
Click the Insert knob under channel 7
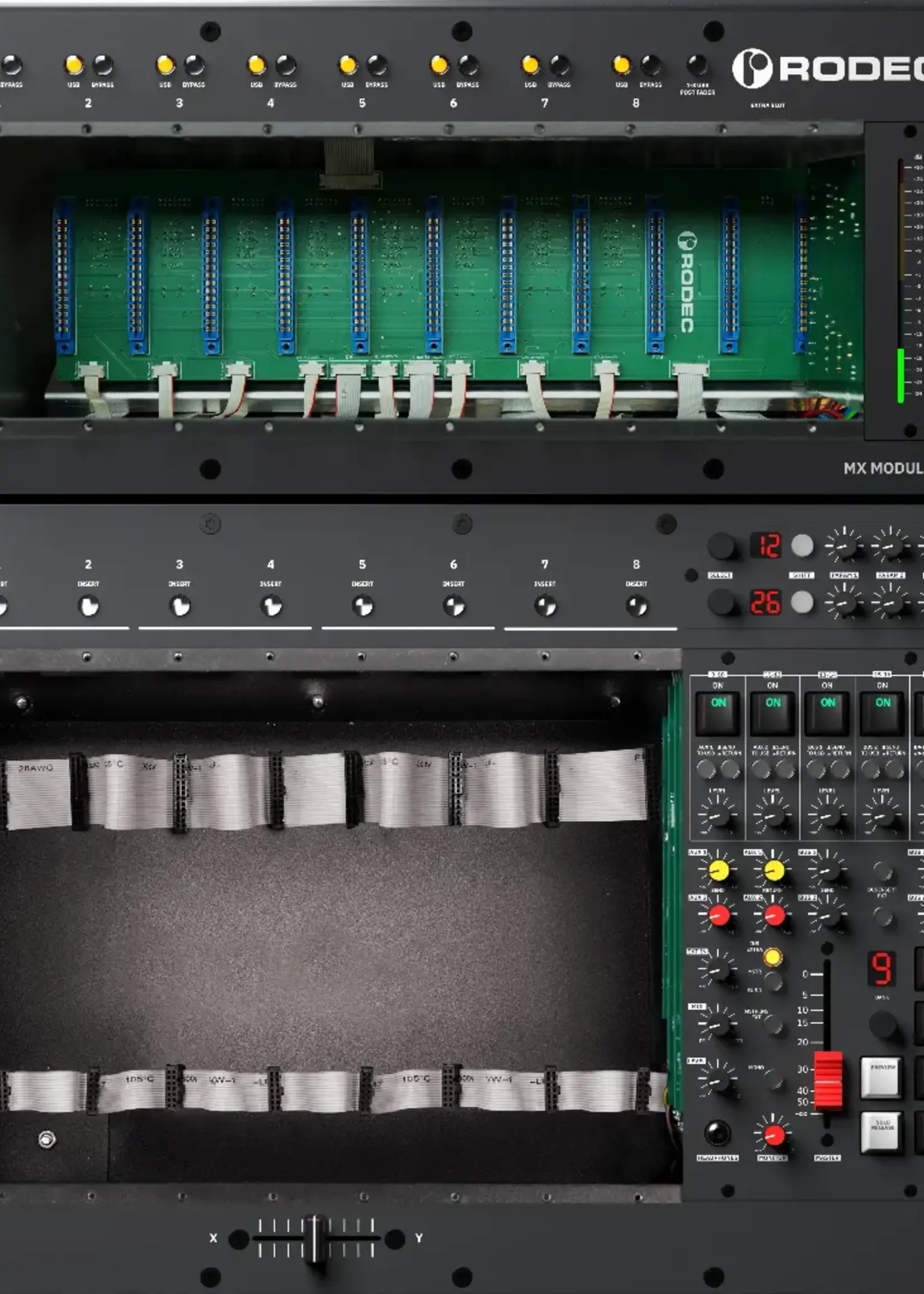(x=545, y=606)
